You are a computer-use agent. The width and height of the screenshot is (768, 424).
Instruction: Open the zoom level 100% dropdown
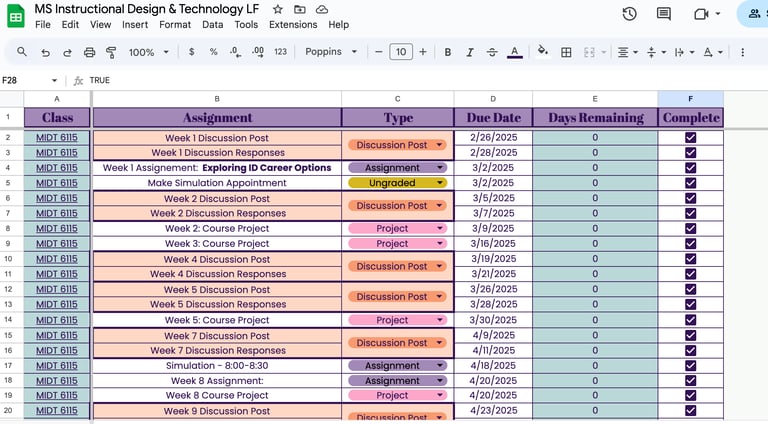coord(148,52)
